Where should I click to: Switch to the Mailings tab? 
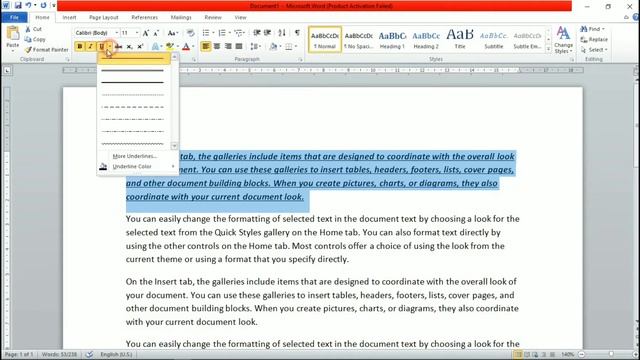181,17
